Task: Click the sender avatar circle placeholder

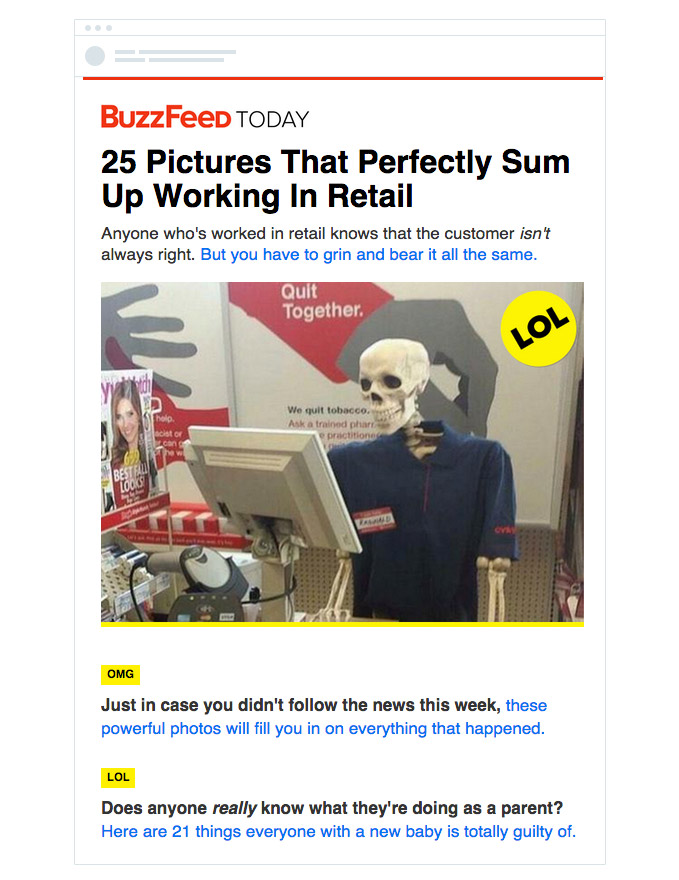Action: point(95,56)
